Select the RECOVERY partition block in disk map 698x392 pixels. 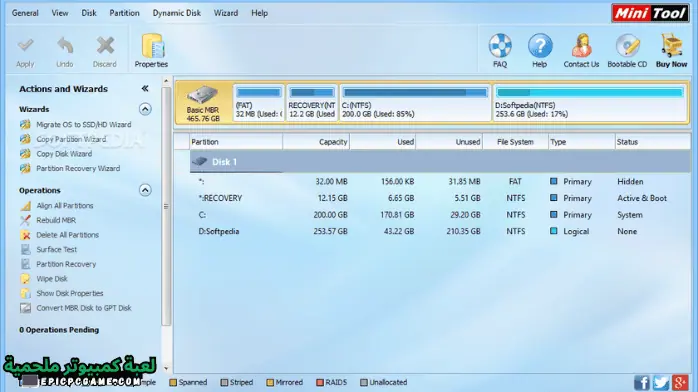(312, 103)
